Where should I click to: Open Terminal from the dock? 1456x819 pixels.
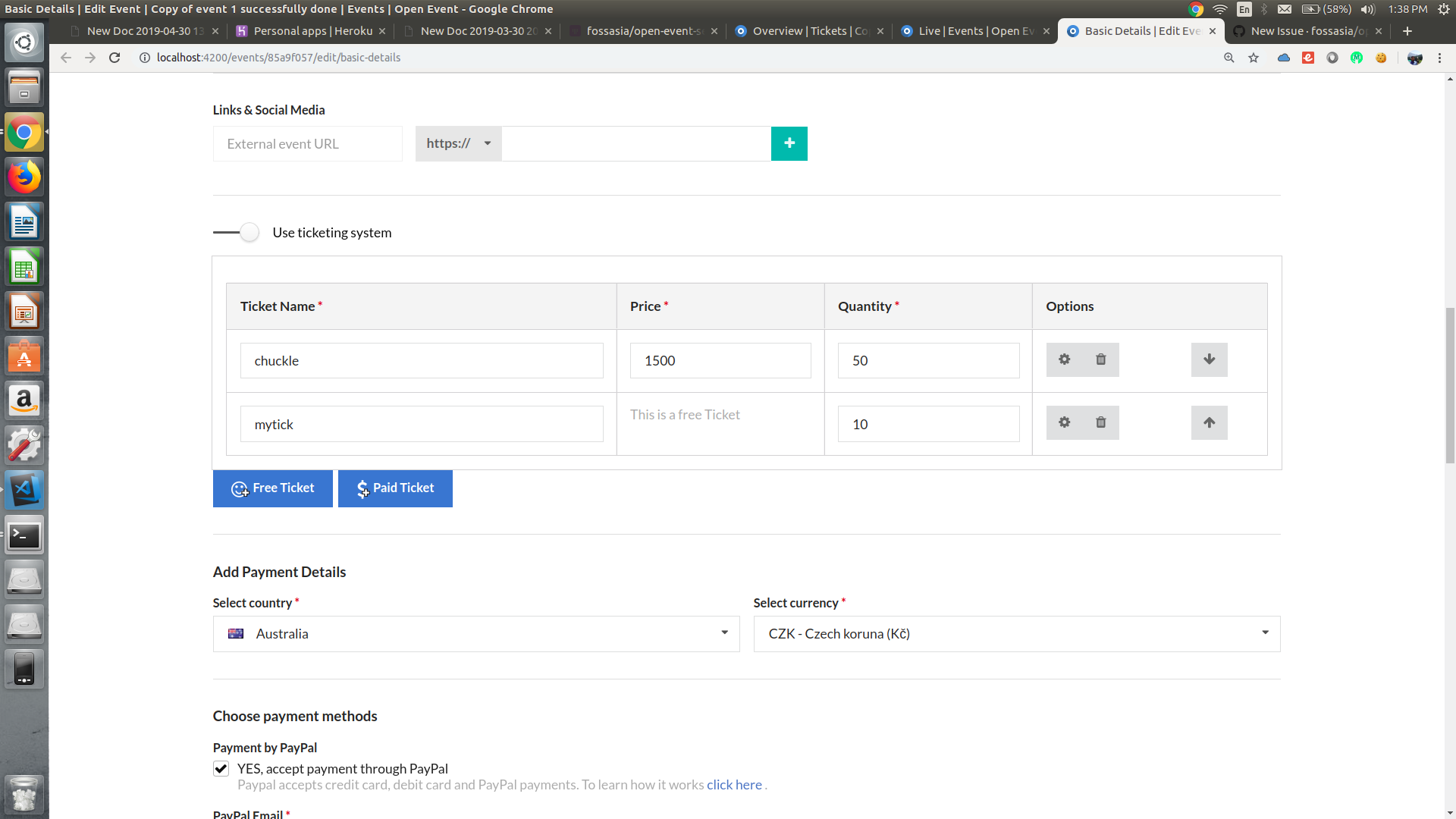pos(24,535)
